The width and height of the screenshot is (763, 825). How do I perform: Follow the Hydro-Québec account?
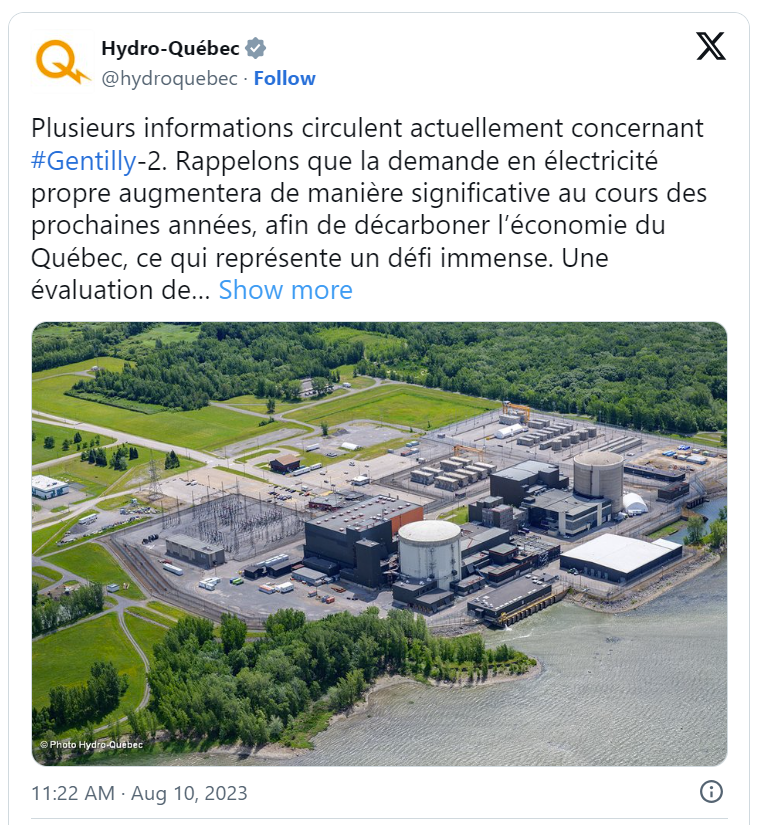(x=285, y=78)
